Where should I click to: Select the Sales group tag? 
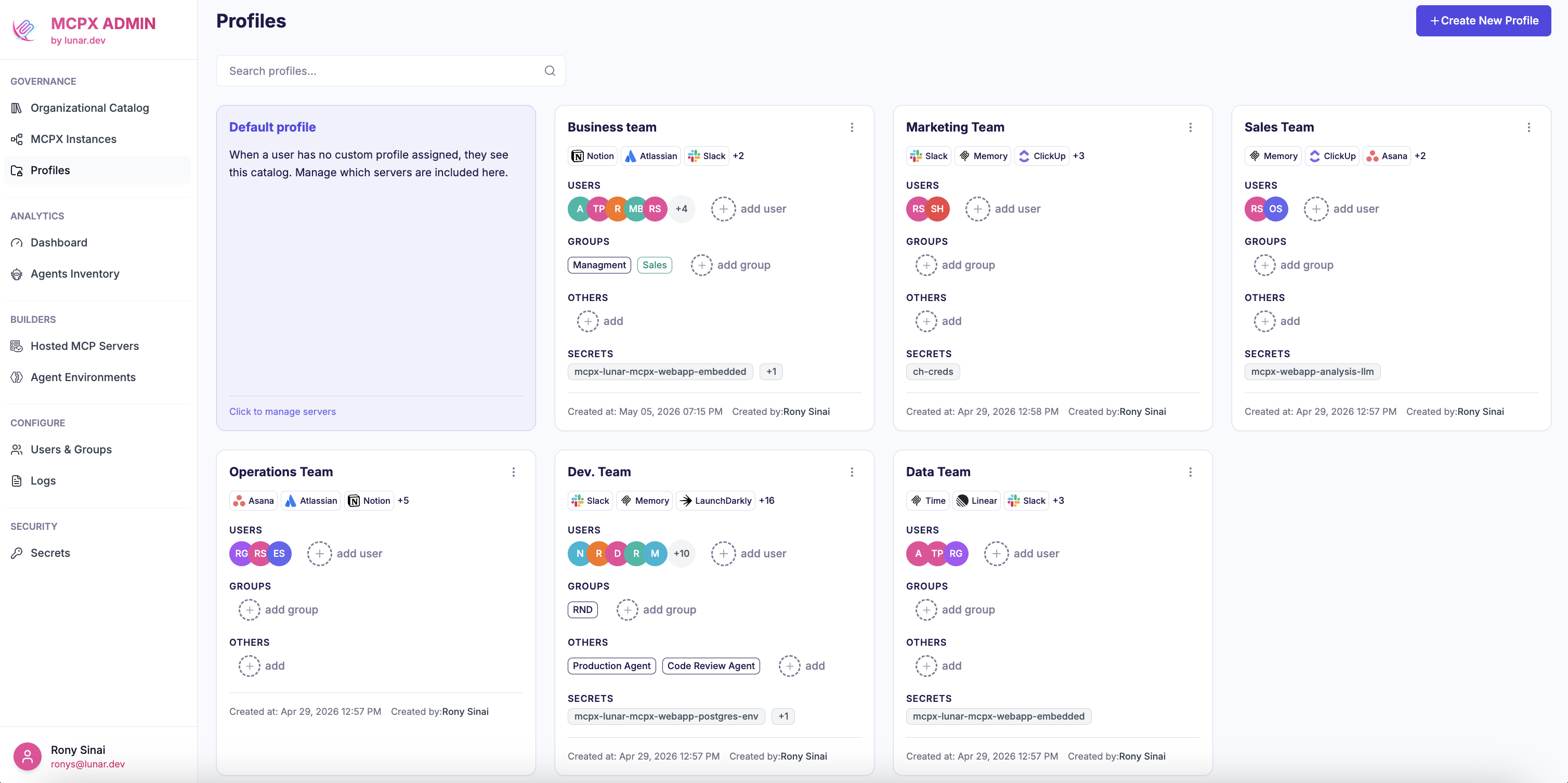tap(655, 265)
